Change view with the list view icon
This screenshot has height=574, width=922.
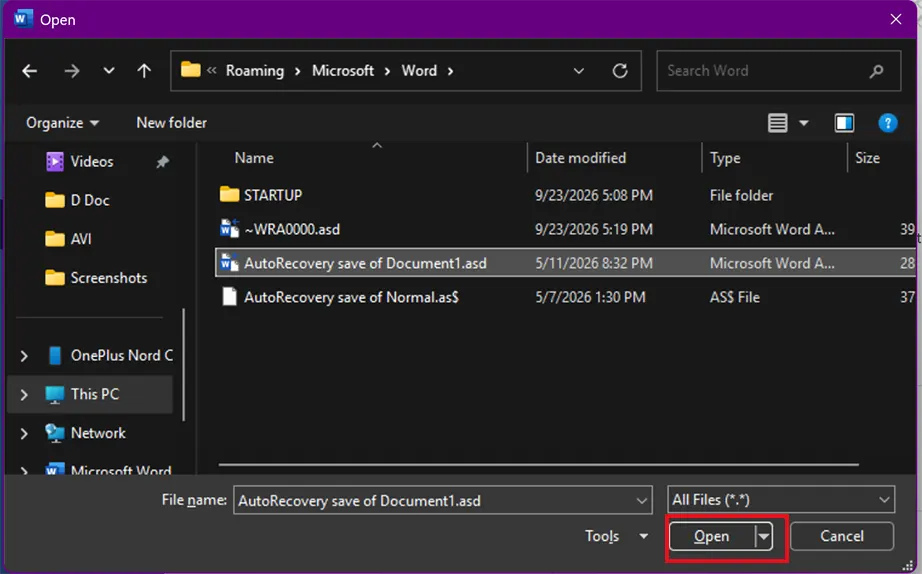point(777,123)
